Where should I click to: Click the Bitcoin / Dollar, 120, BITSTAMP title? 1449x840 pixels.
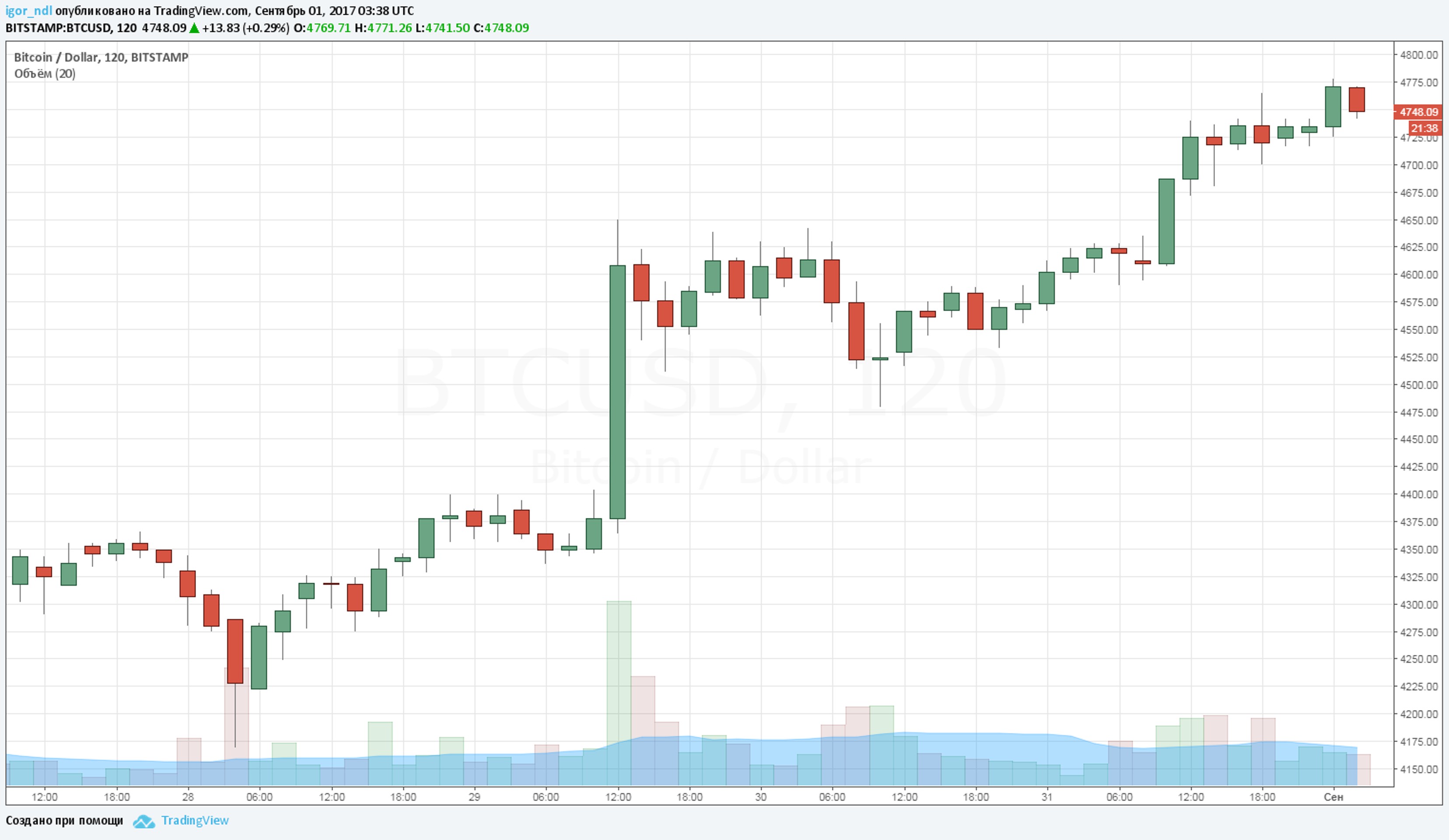101,57
